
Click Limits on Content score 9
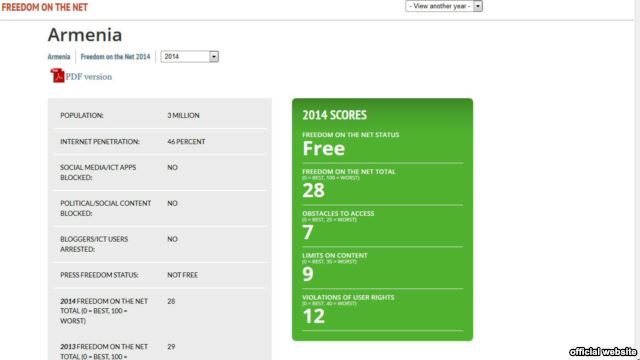tap(308, 274)
